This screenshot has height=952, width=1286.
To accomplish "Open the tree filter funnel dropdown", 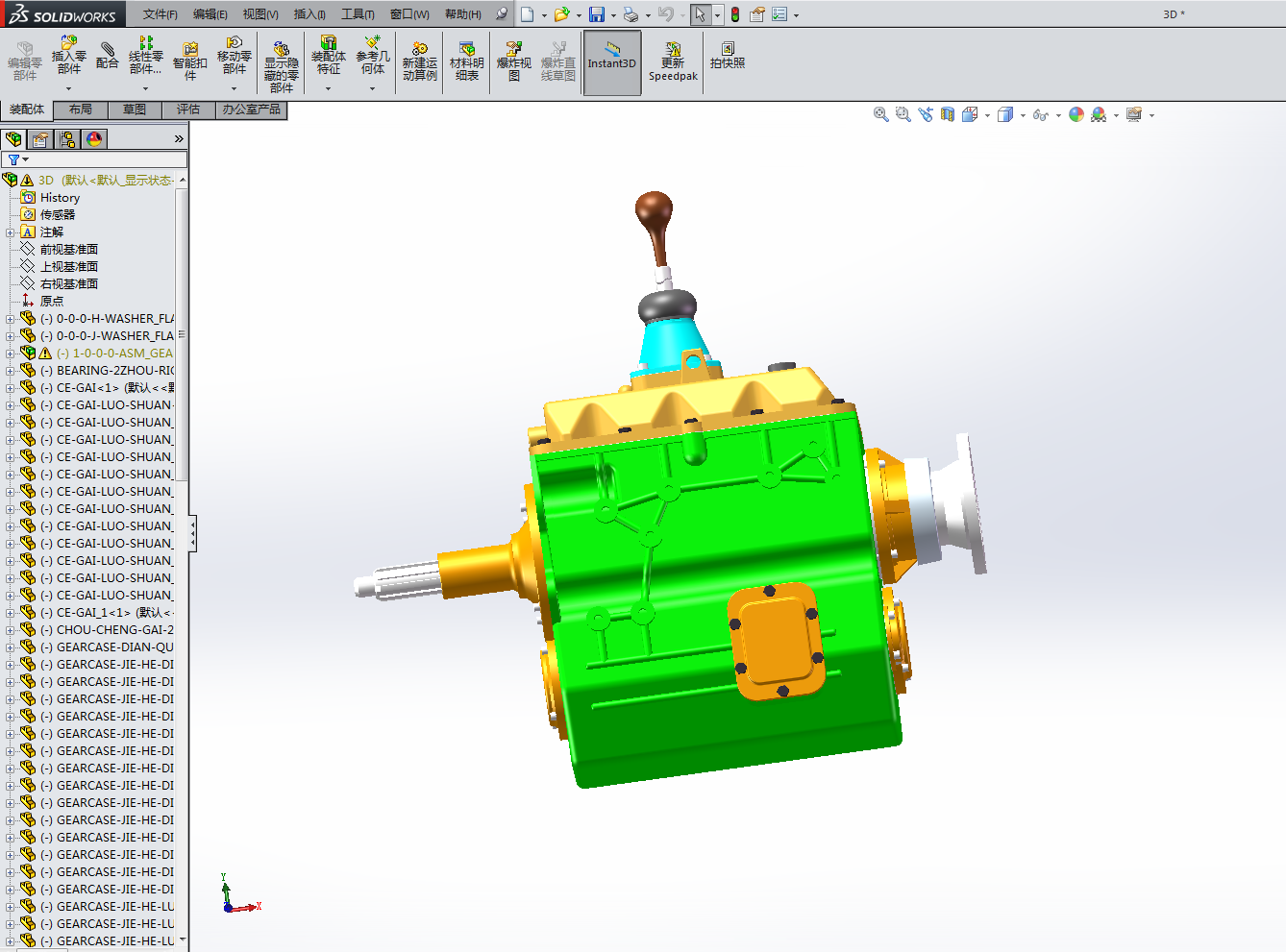I will (x=18, y=159).
